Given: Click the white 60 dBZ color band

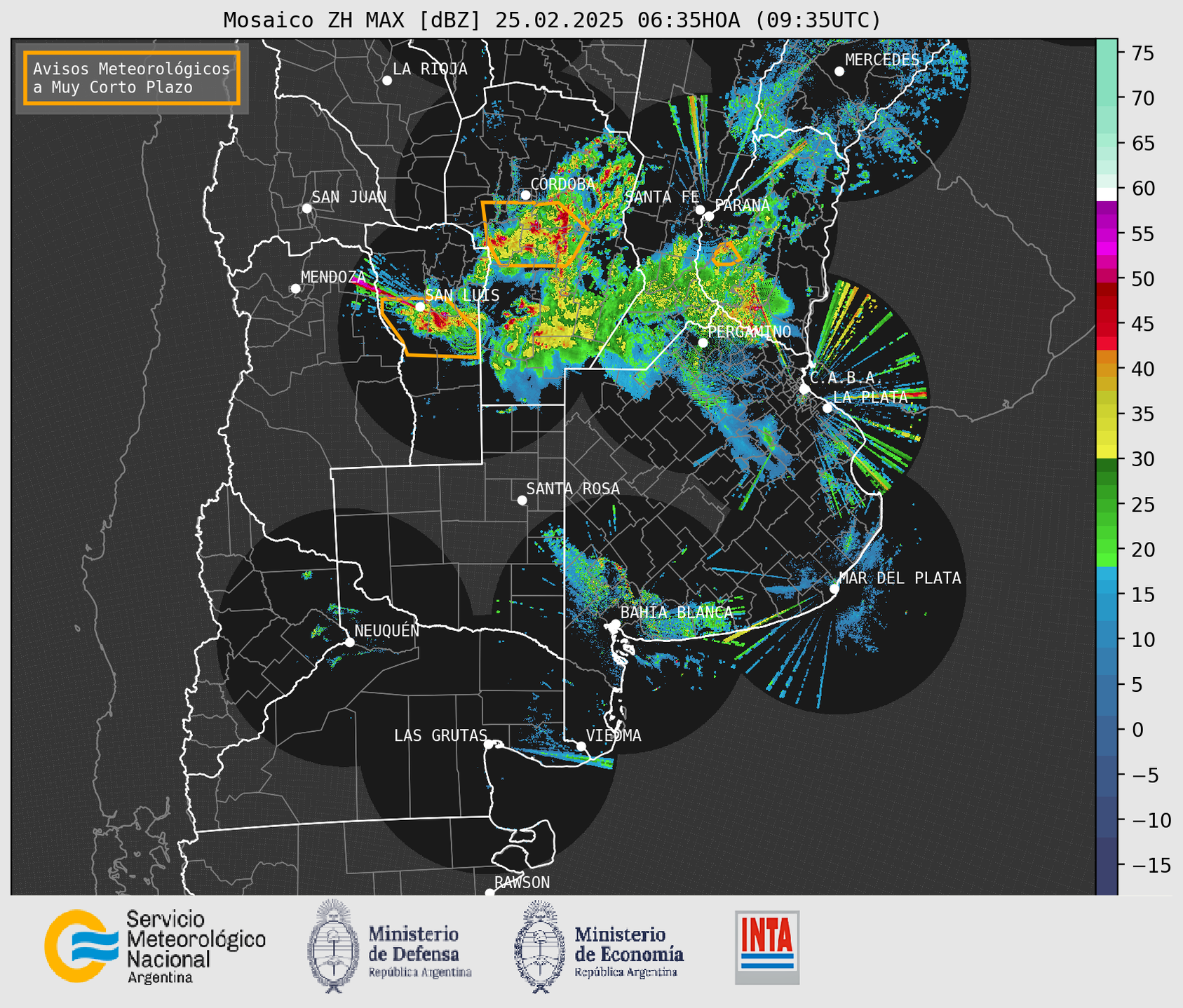Looking at the screenshot, I should click(1107, 193).
